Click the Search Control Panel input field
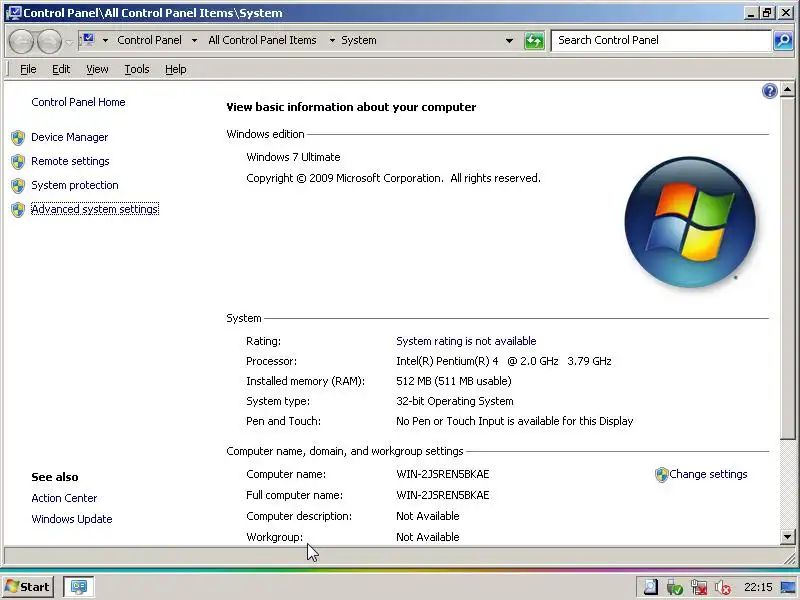 (x=661, y=40)
